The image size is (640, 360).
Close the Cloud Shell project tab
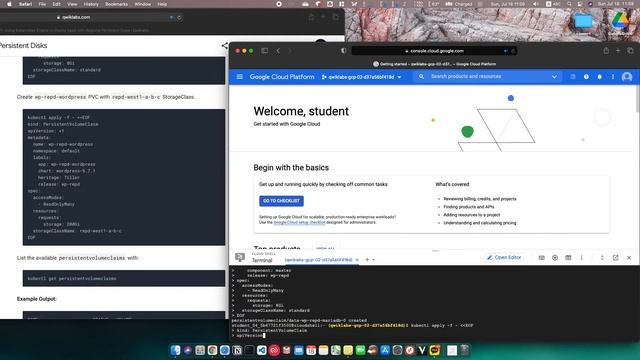[357, 260]
